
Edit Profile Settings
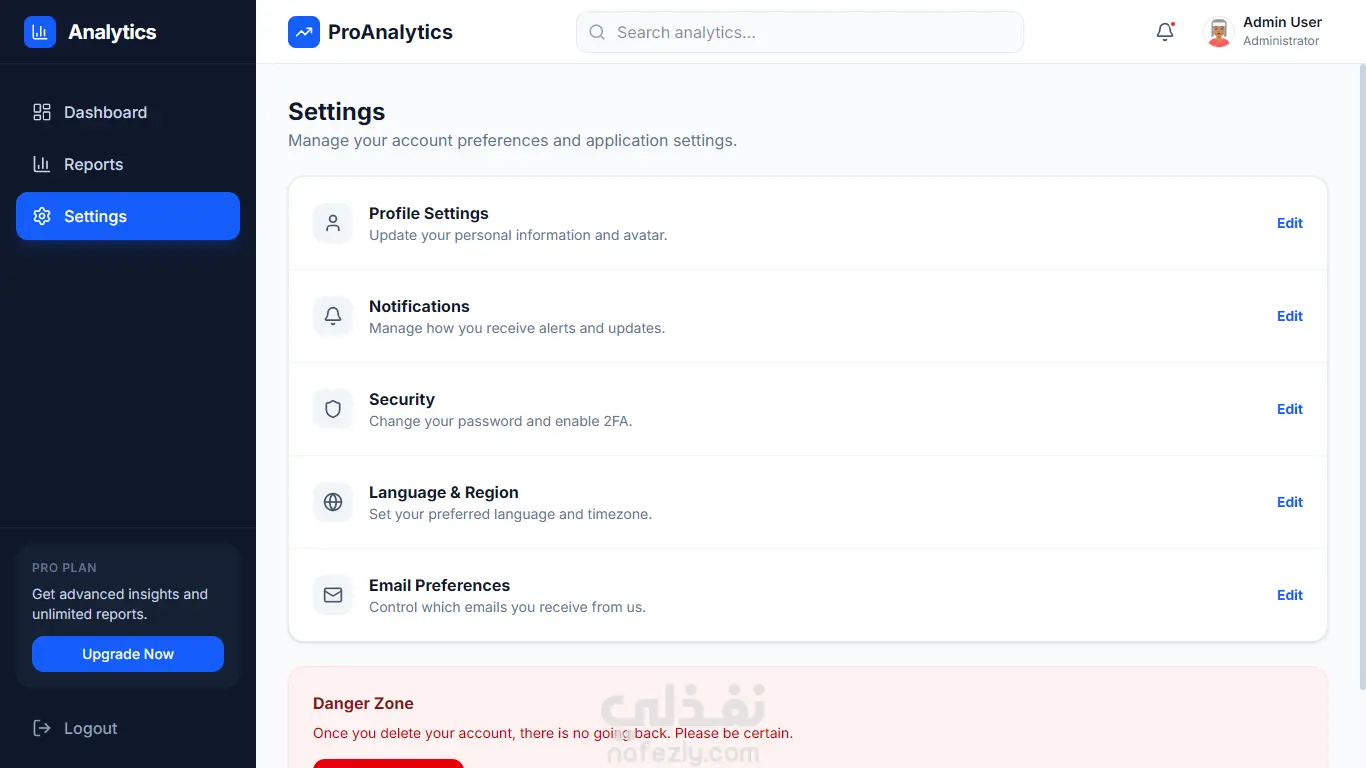tap(1289, 223)
